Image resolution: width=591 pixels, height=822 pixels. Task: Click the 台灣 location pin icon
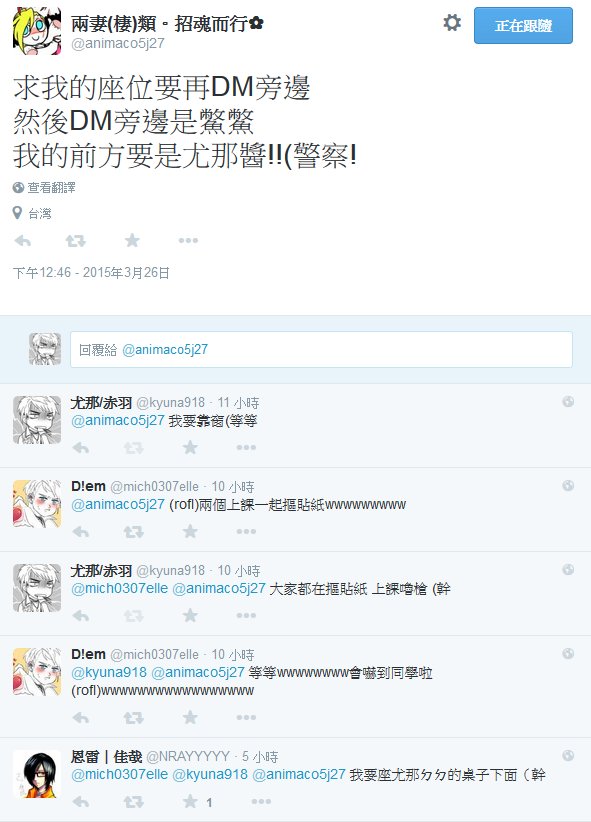coord(17,212)
